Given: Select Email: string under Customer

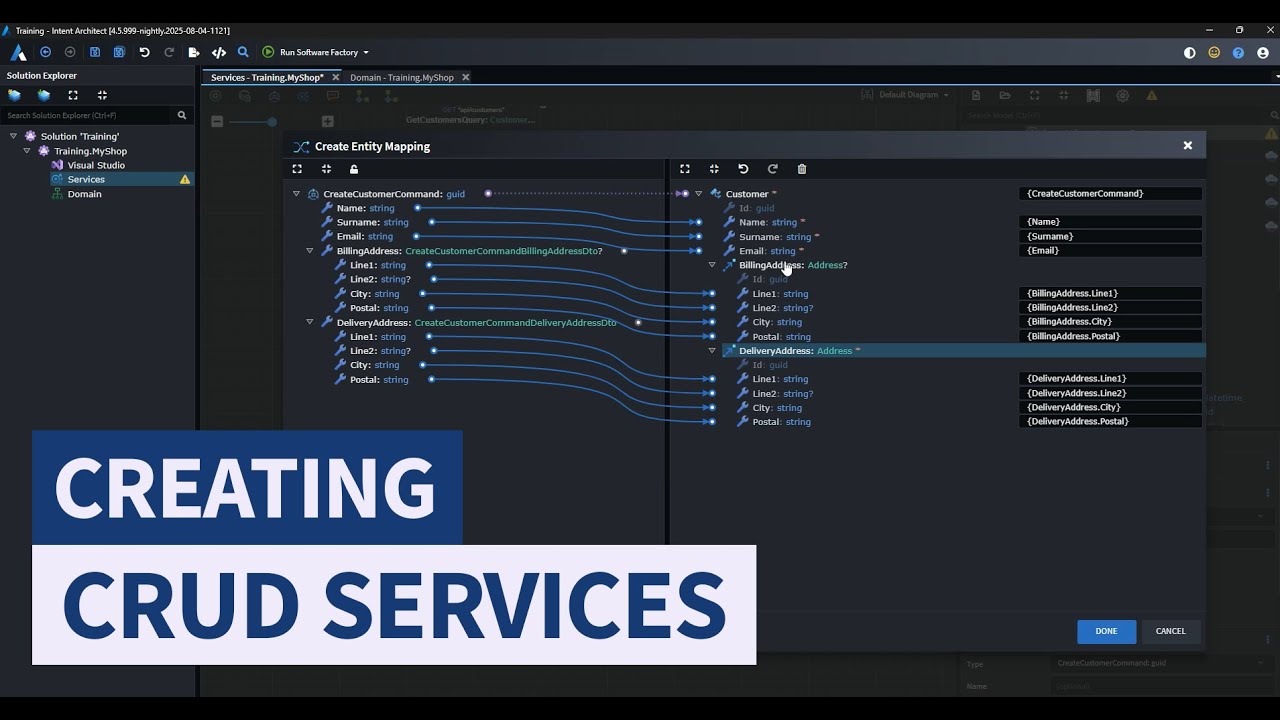Looking at the screenshot, I should coord(767,251).
